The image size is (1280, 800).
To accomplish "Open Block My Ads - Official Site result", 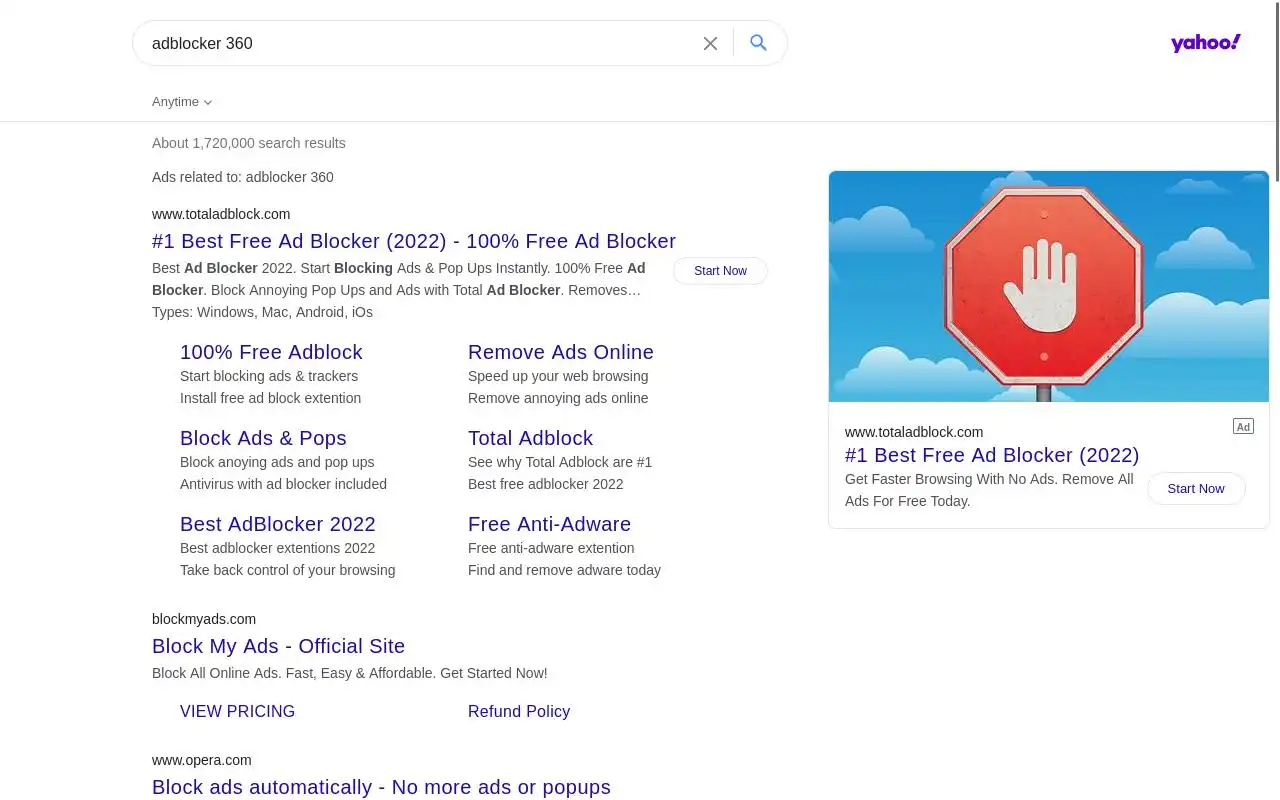I will pyautogui.click(x=278, y=646).
